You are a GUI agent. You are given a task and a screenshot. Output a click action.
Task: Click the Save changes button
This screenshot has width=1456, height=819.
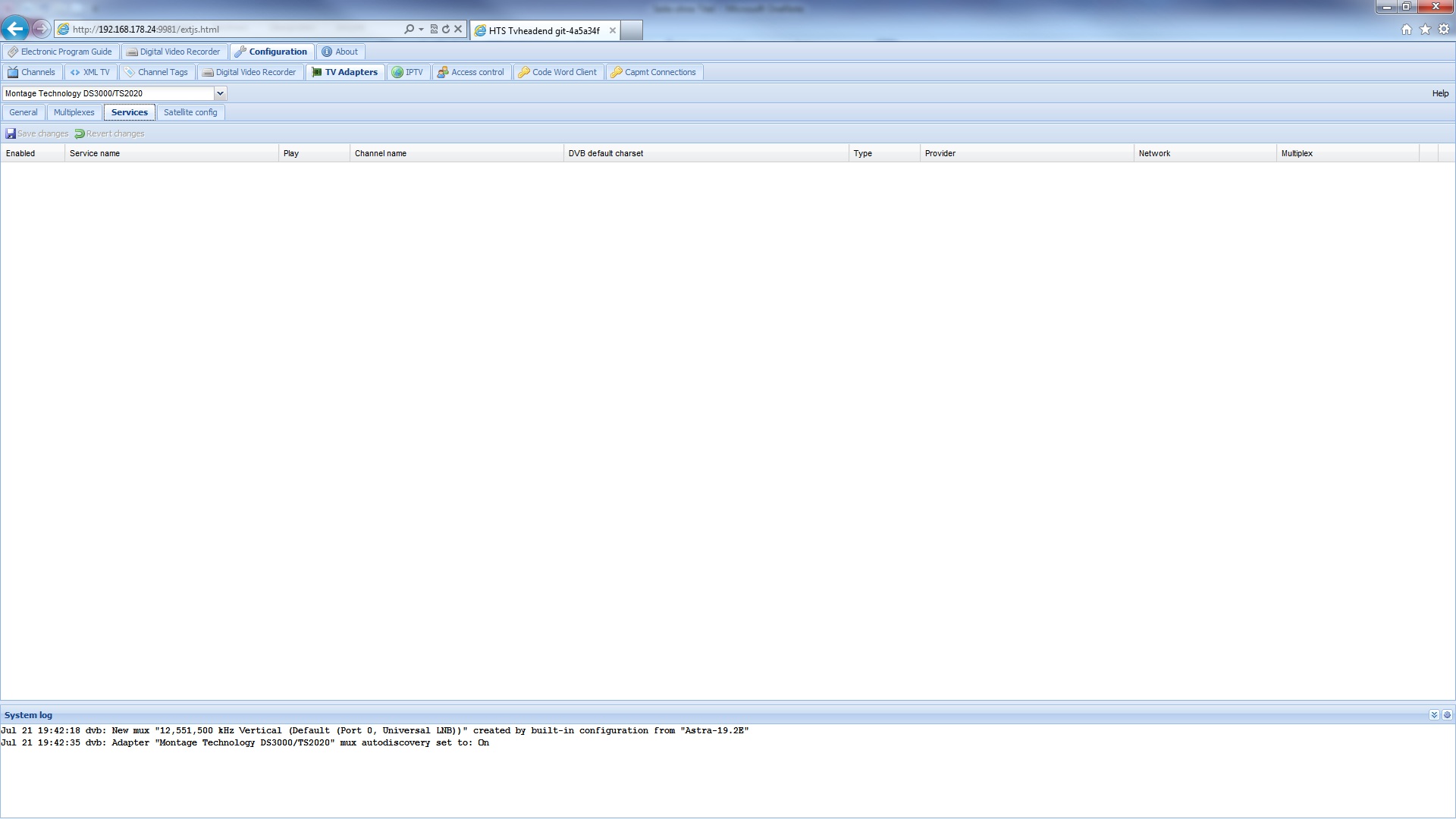pos(37,133)
